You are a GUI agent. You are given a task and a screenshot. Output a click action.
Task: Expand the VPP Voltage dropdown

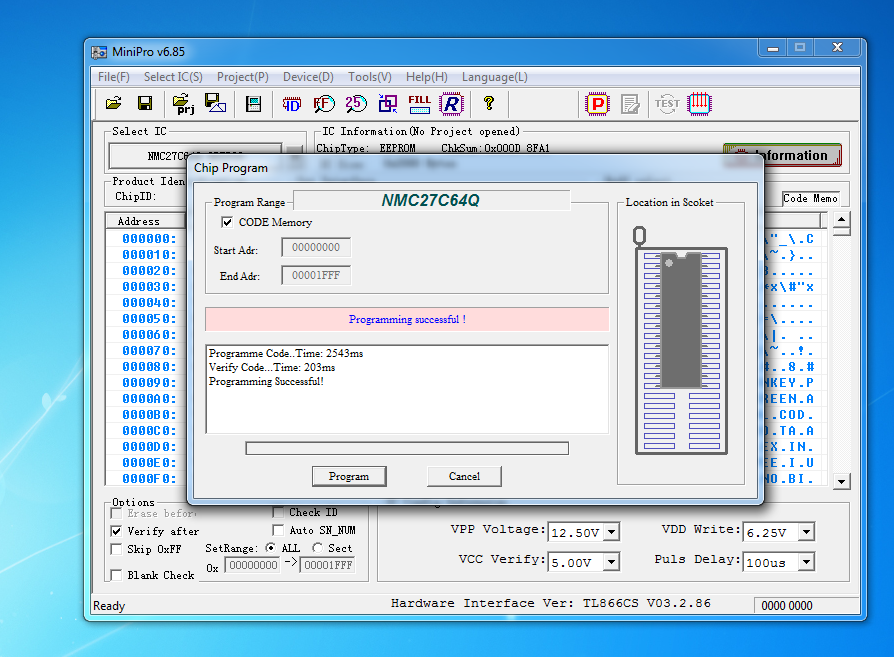611,532
